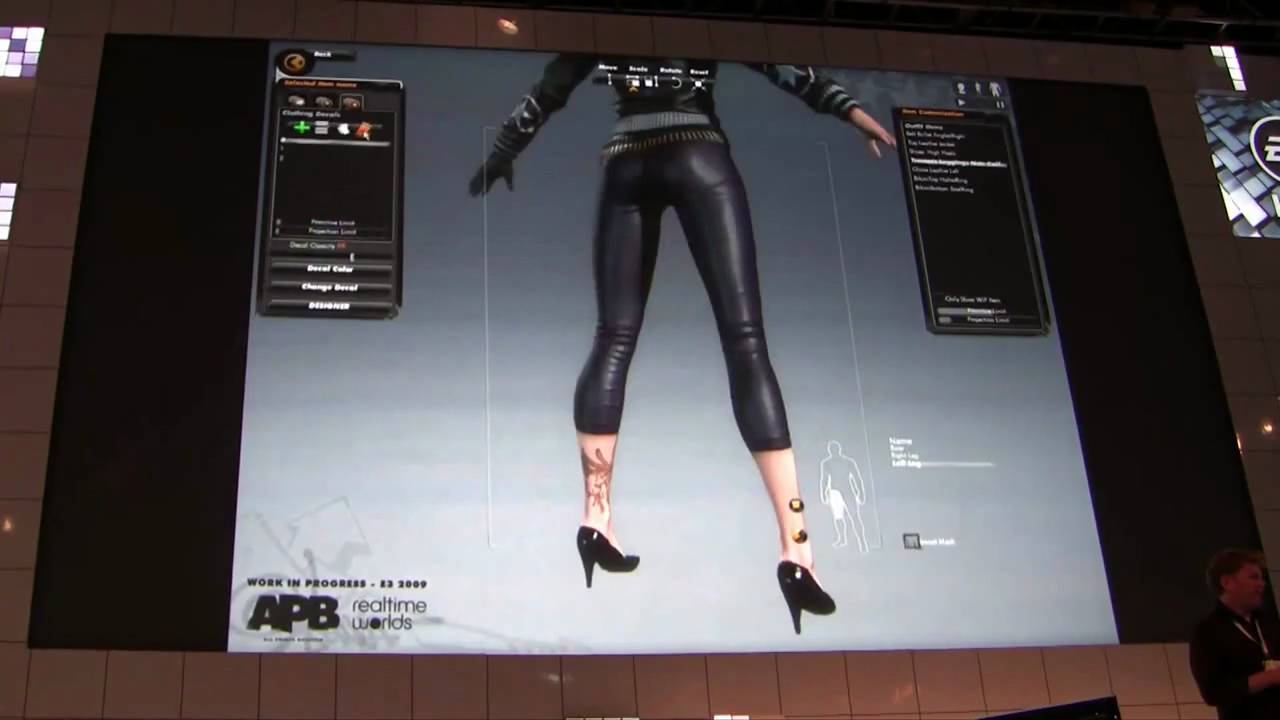
Task: Click the question mark help icon
Action: 961,88
